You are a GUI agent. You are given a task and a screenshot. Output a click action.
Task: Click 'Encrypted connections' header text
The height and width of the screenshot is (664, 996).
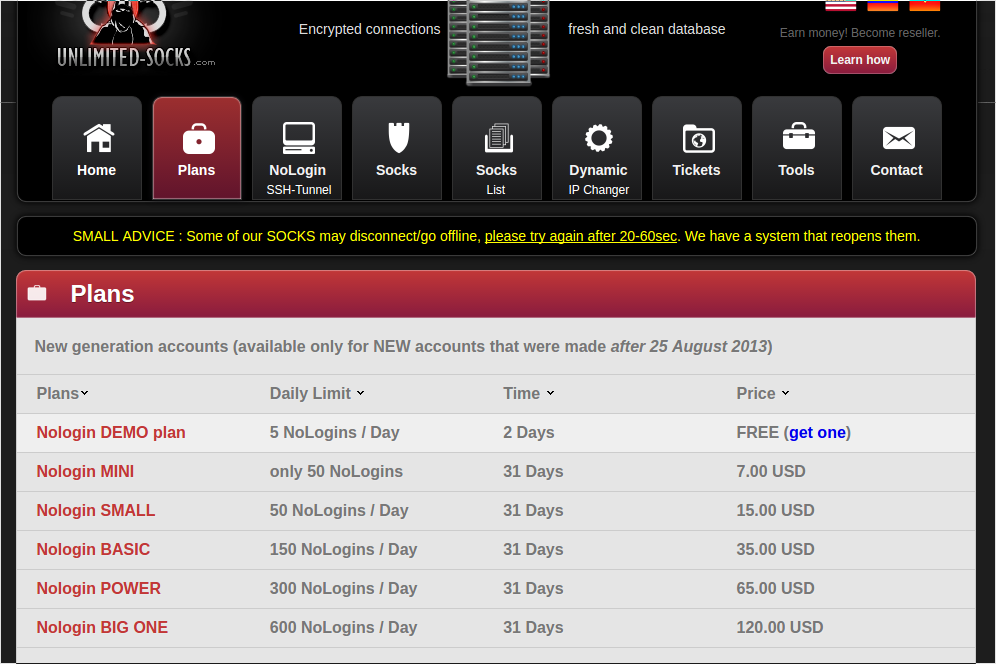click(x=369, y=29)
